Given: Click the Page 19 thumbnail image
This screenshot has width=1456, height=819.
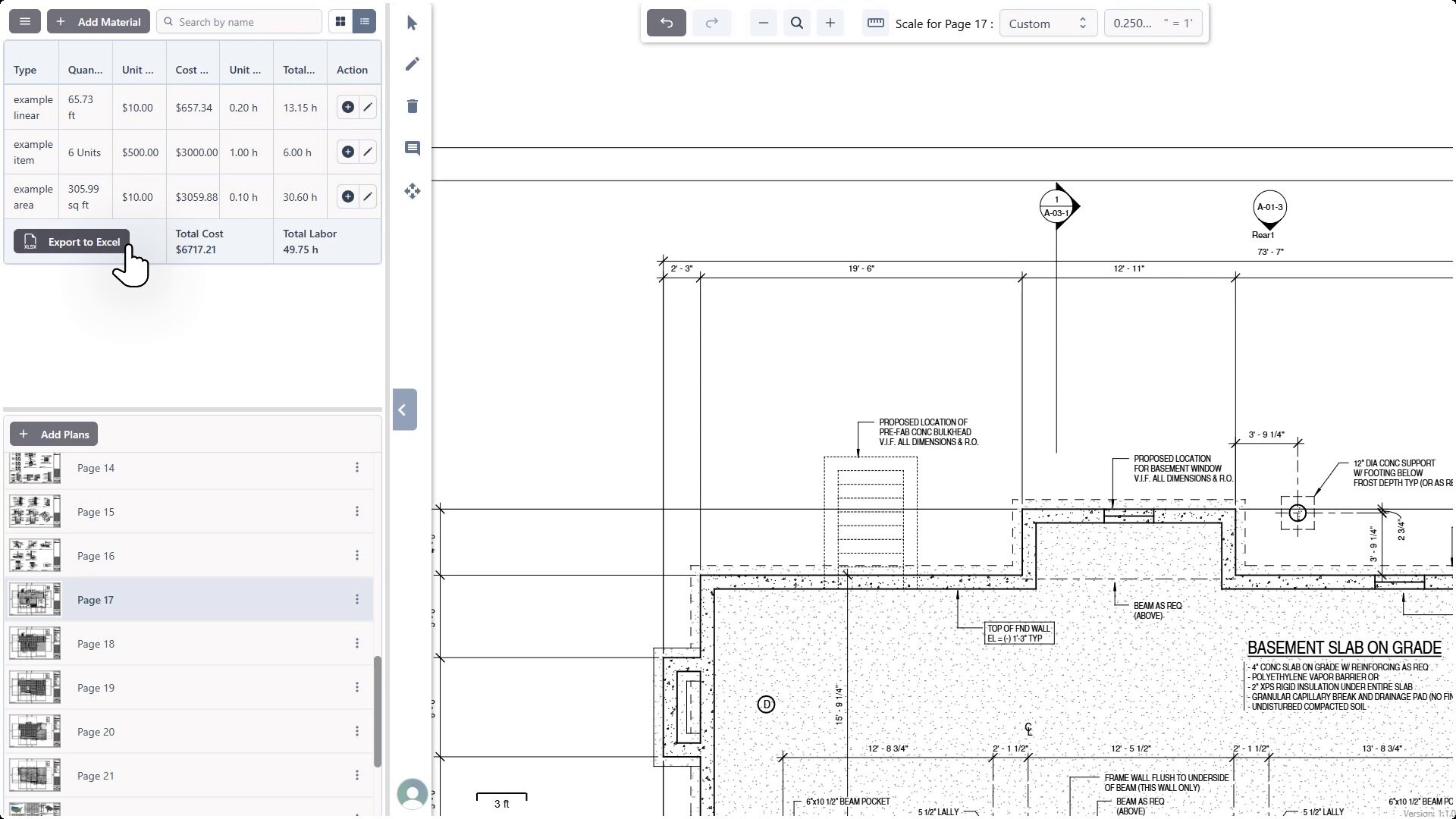Looking at the screenshot, I should [x=35, y=688].
